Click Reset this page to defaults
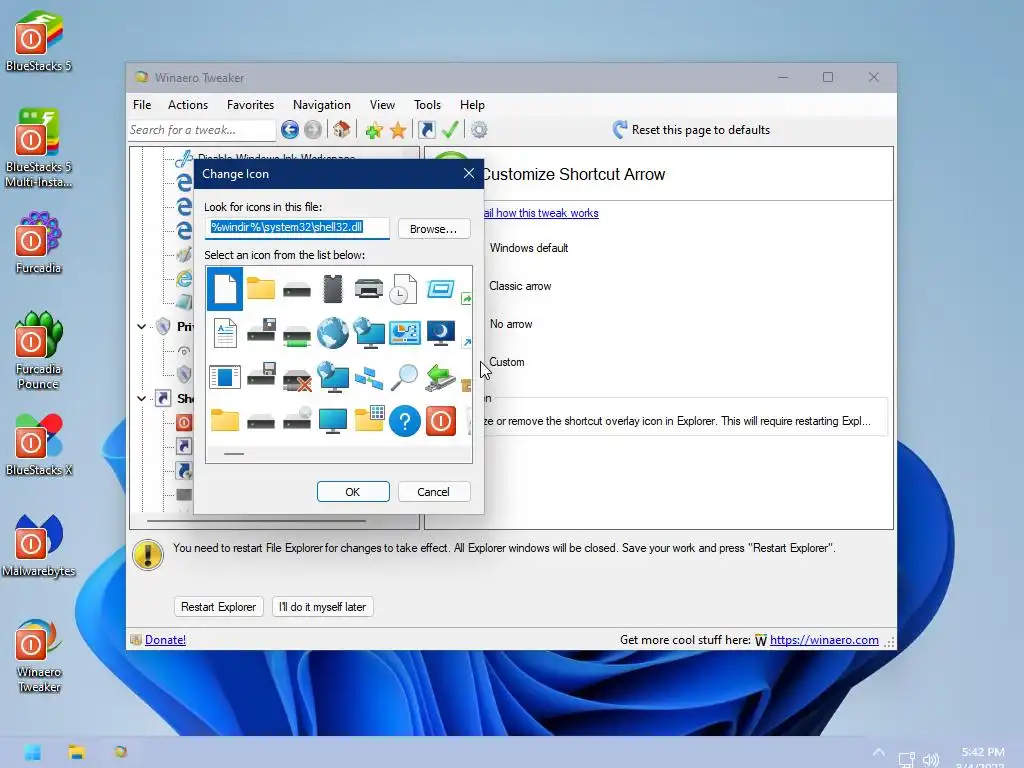The height and width of the screenshot is (768, 1024). [691, 130]
